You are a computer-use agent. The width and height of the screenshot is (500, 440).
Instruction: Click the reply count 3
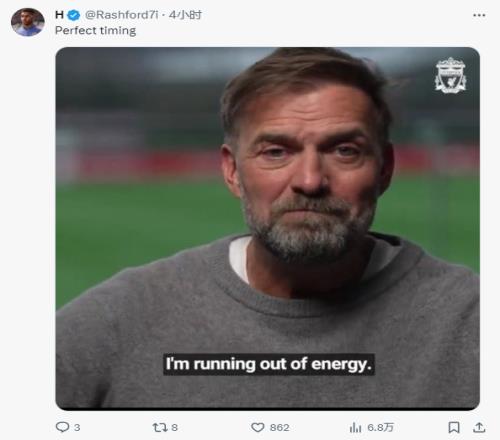77,427
